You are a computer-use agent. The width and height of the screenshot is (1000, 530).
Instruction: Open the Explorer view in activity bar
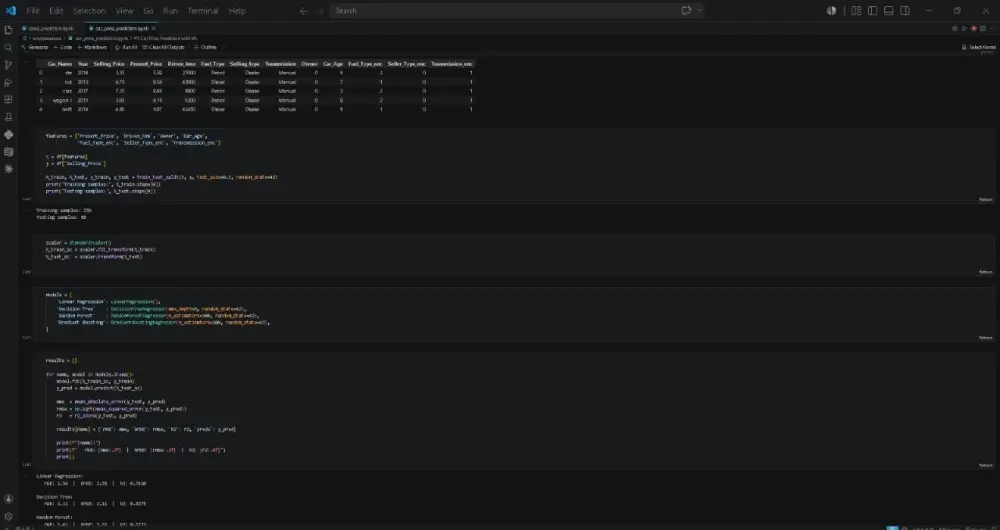point(8,30)
